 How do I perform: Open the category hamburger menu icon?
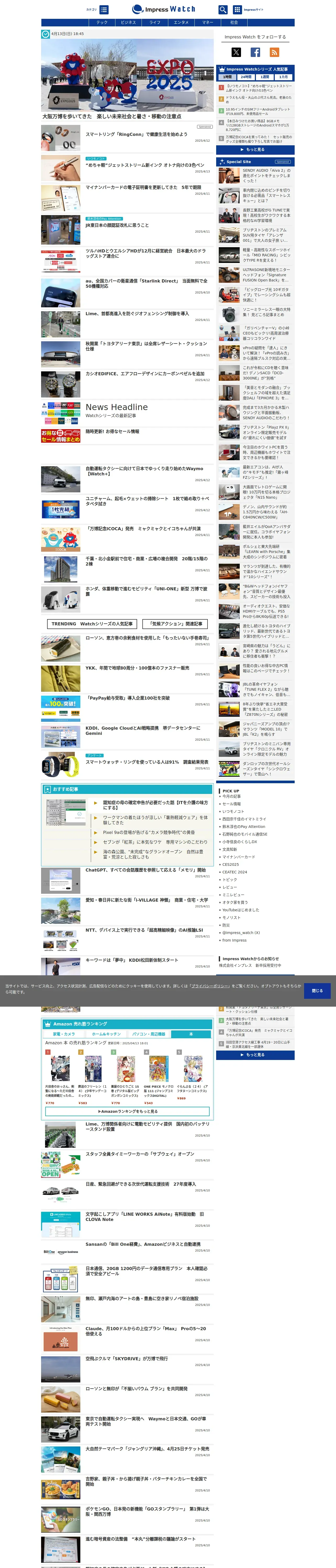pos(104,10)
